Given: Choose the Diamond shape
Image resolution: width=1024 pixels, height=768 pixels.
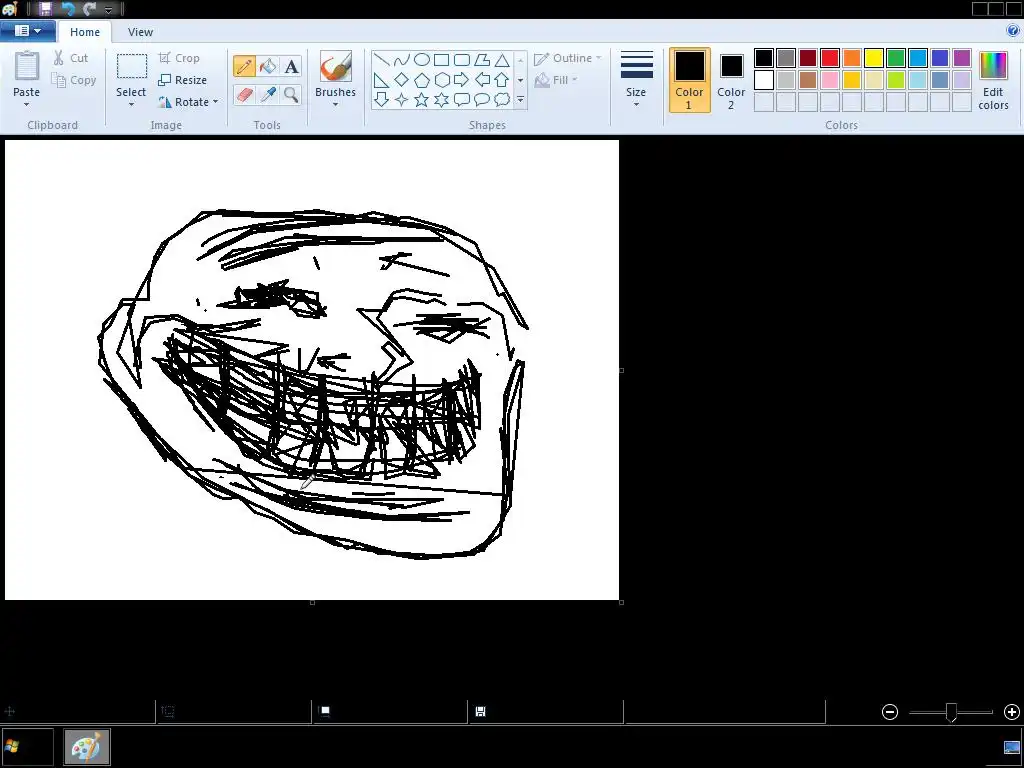Looking at the screenshot, I should pos(402,80).
